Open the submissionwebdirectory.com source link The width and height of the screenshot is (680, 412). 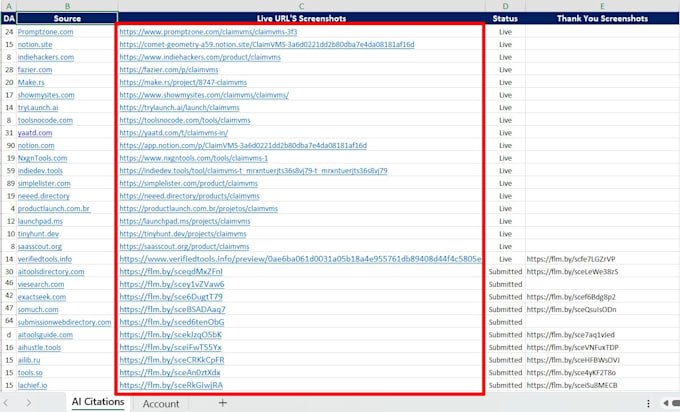pyautogui.click(x=64, y=322)
